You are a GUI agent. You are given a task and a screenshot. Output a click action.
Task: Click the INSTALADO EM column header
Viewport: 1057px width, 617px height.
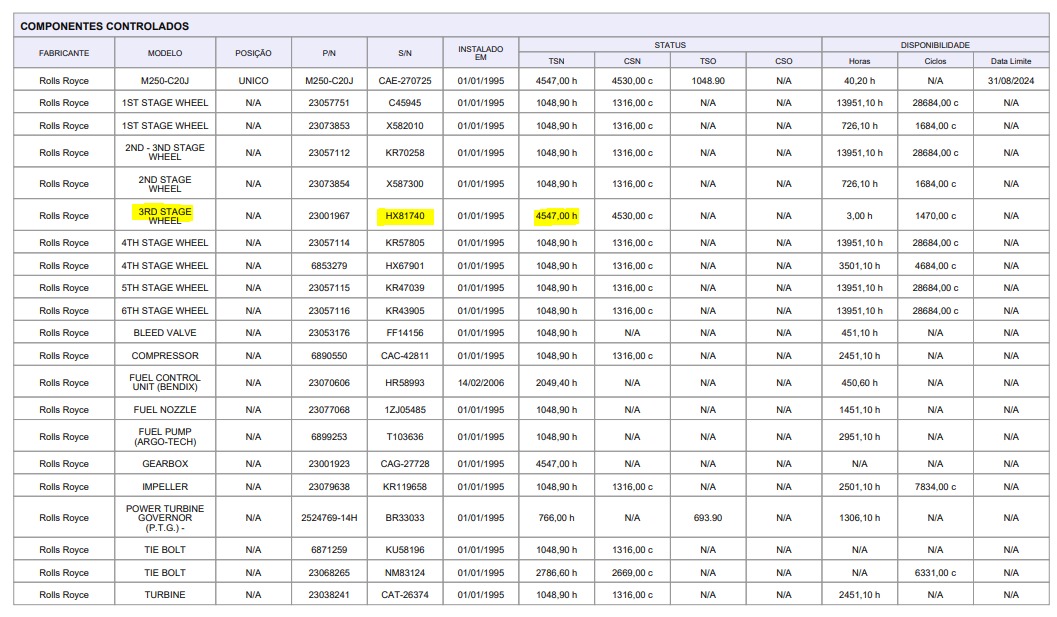pyautogui.click(x=481, y=53)
